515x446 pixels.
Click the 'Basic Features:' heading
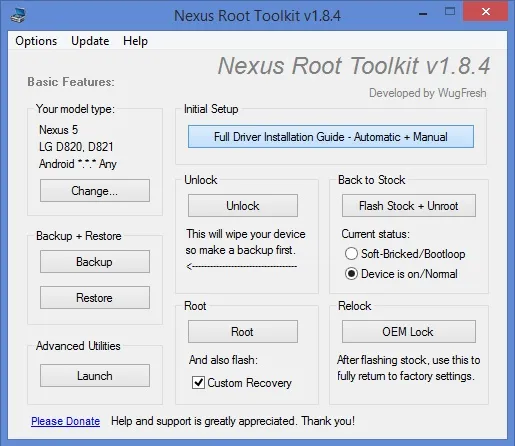click(x=71, y=82)
